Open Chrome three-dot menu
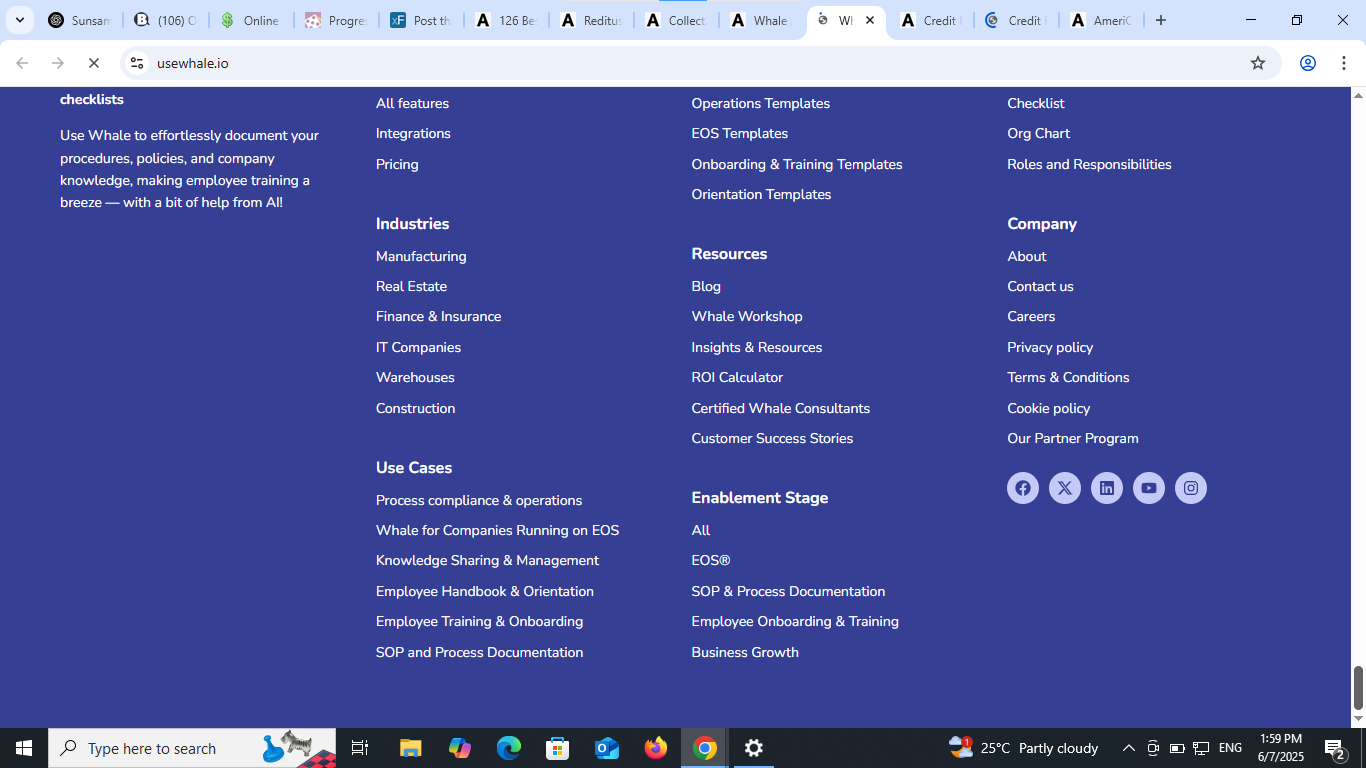This screenshot has height=768, width=1366. (1343, 63)
